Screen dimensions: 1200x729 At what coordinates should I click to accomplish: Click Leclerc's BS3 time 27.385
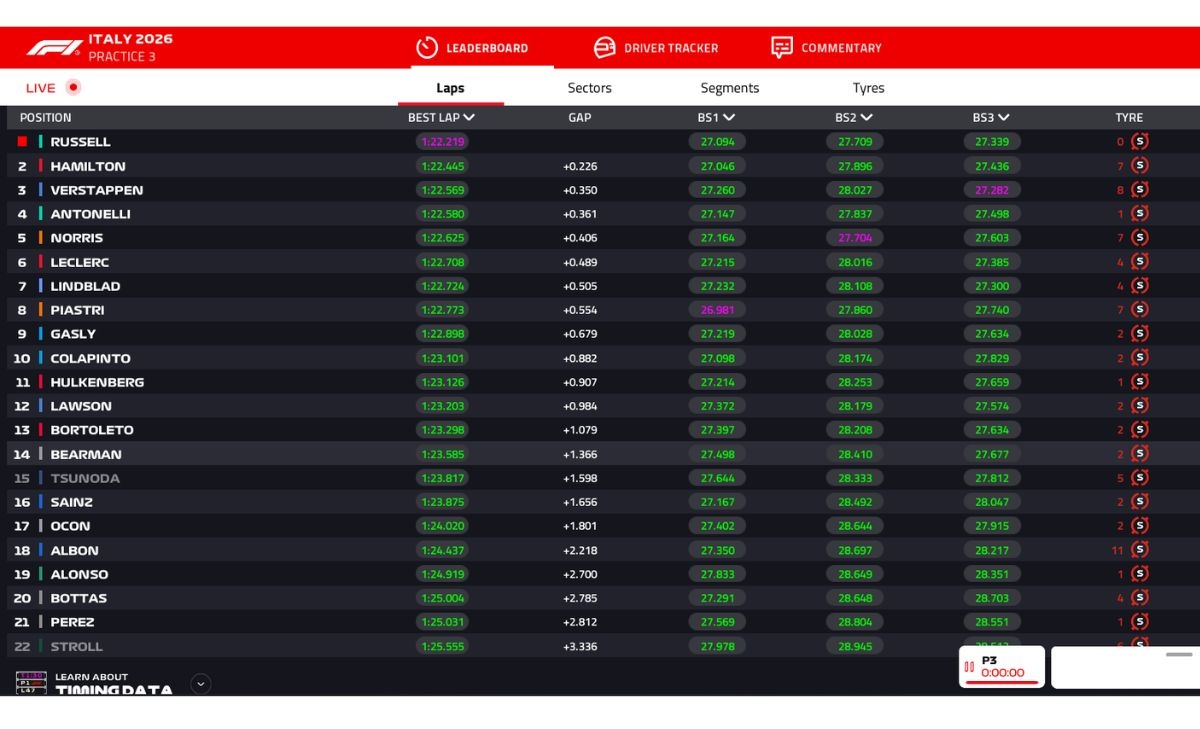pos(992,262)
